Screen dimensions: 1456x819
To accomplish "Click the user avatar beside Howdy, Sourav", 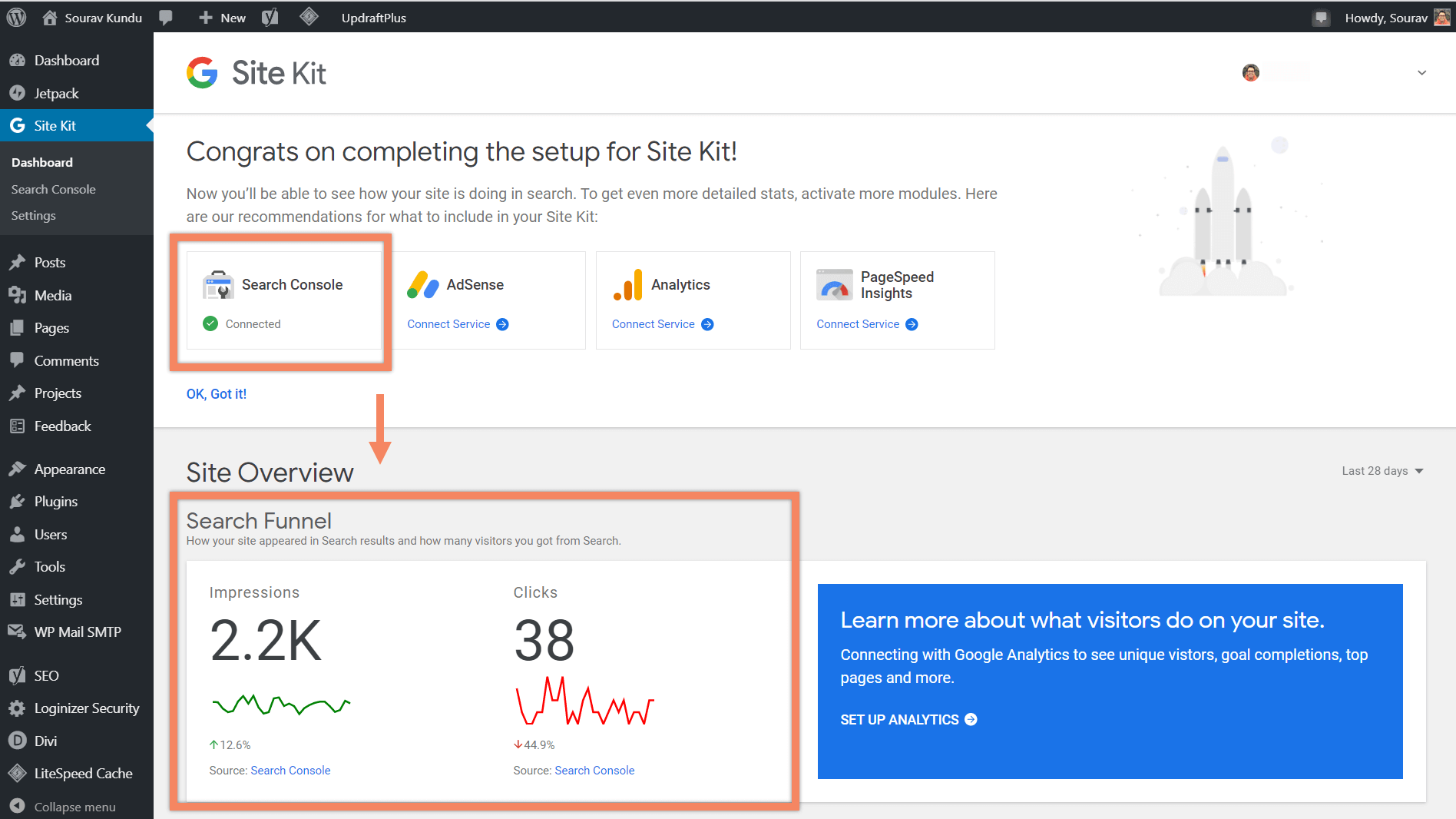I will tap(1441, 18).
